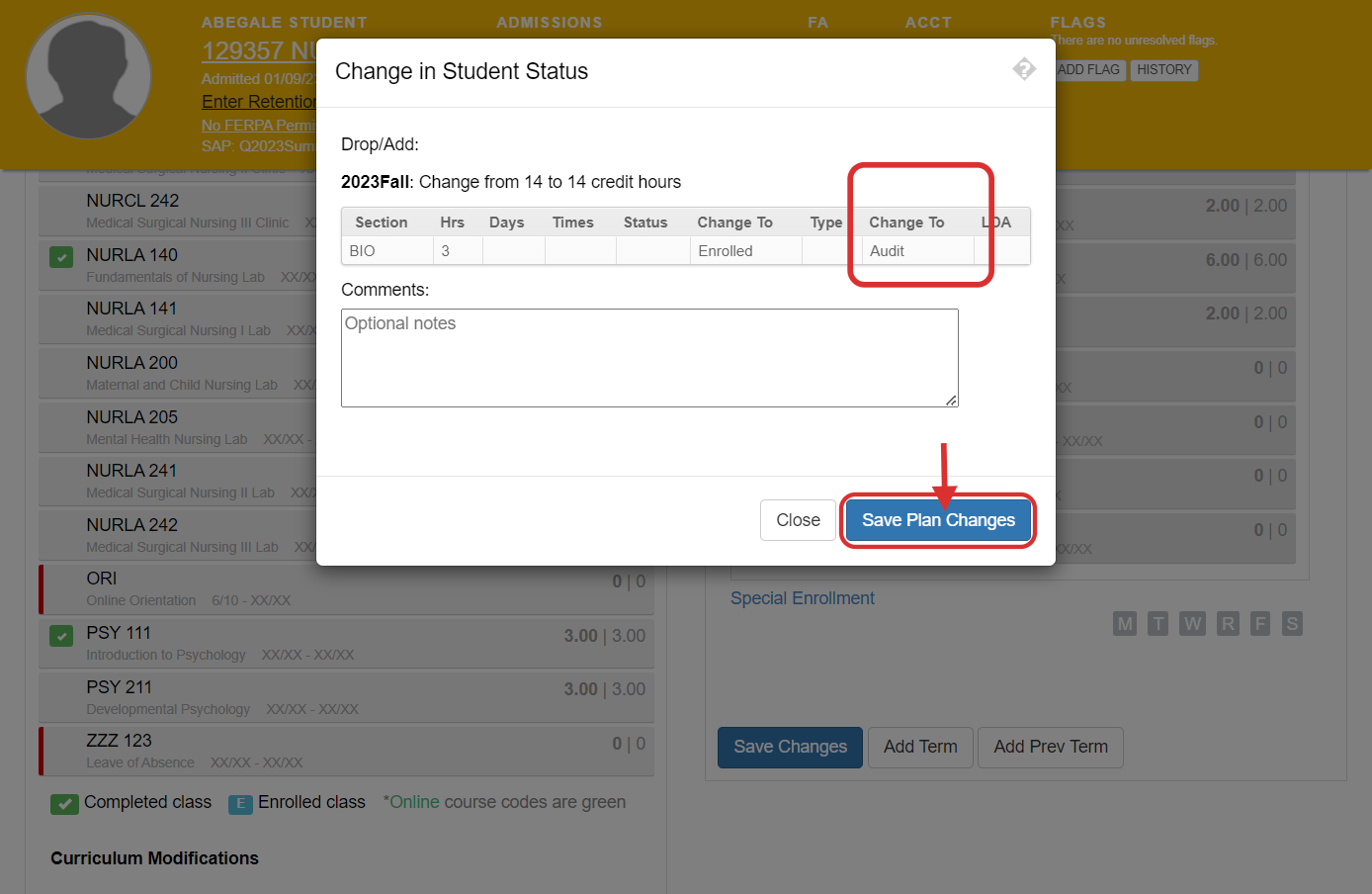Image resolution: width=1372 pixels, height=894 pixels.
Task: Click the help question mark icon on the dialog
Action: click(x=1024, y=69)
